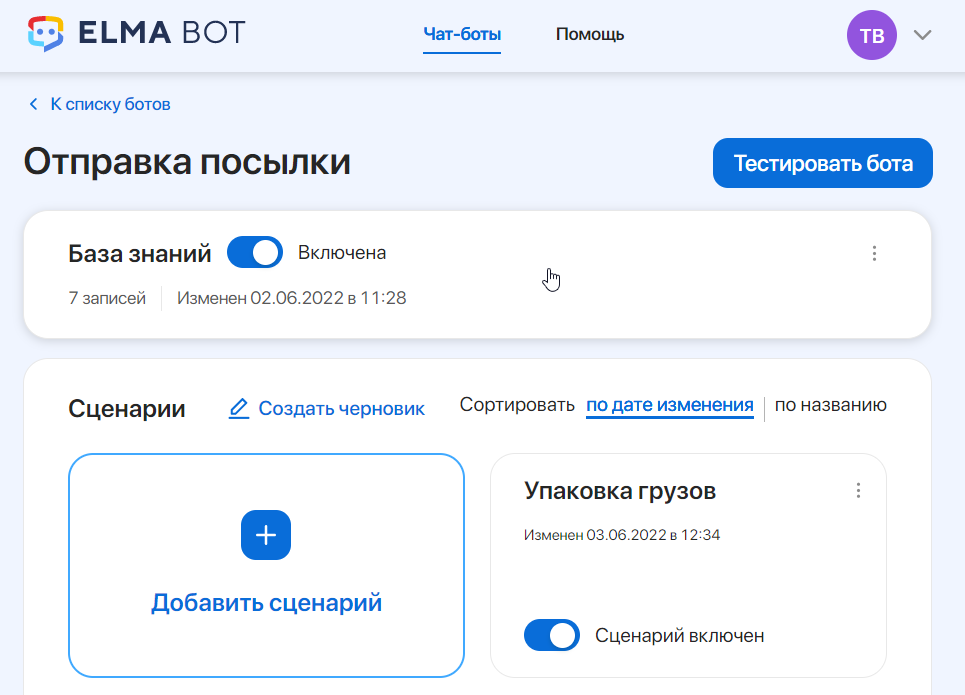The image size is (965, 695).
Task: Go back via К списку ботов link
Action: [110, 103]
